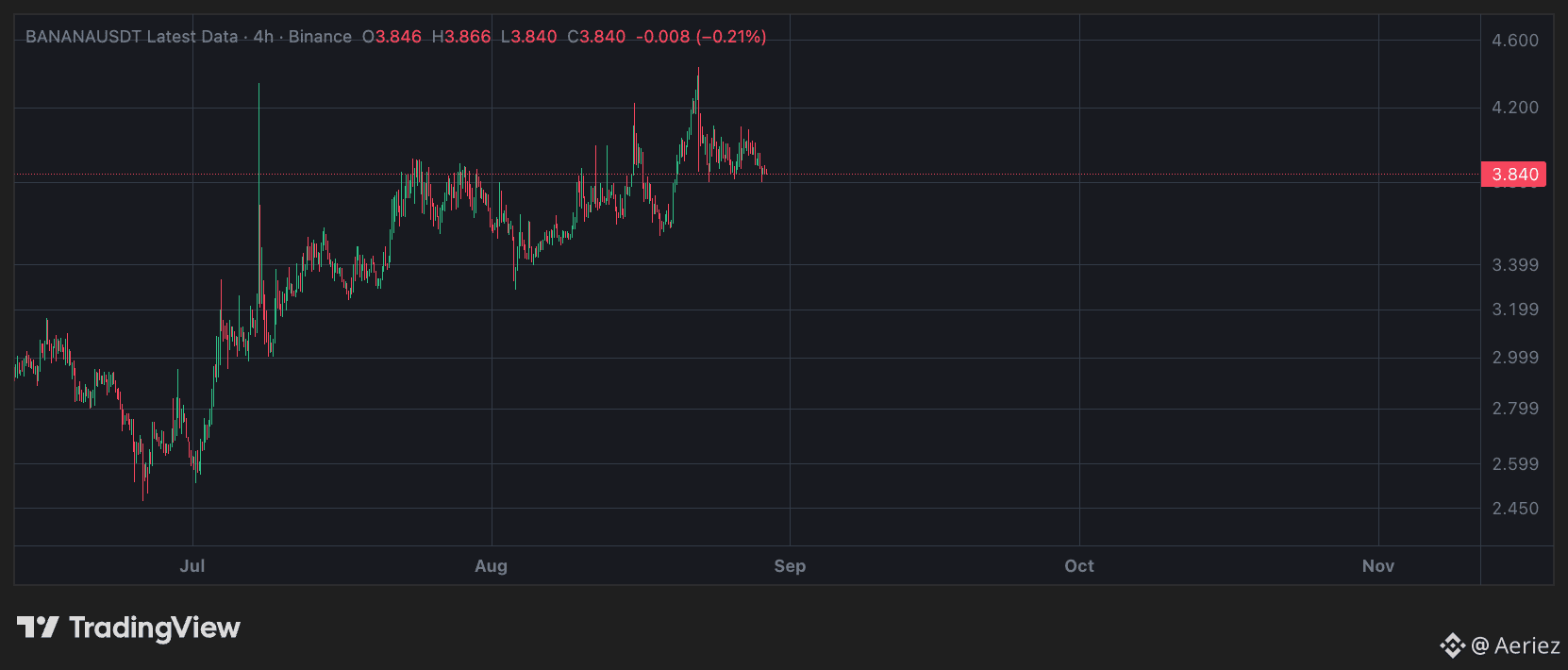Click the 2.450 price axis label

tap(1515, 509)
